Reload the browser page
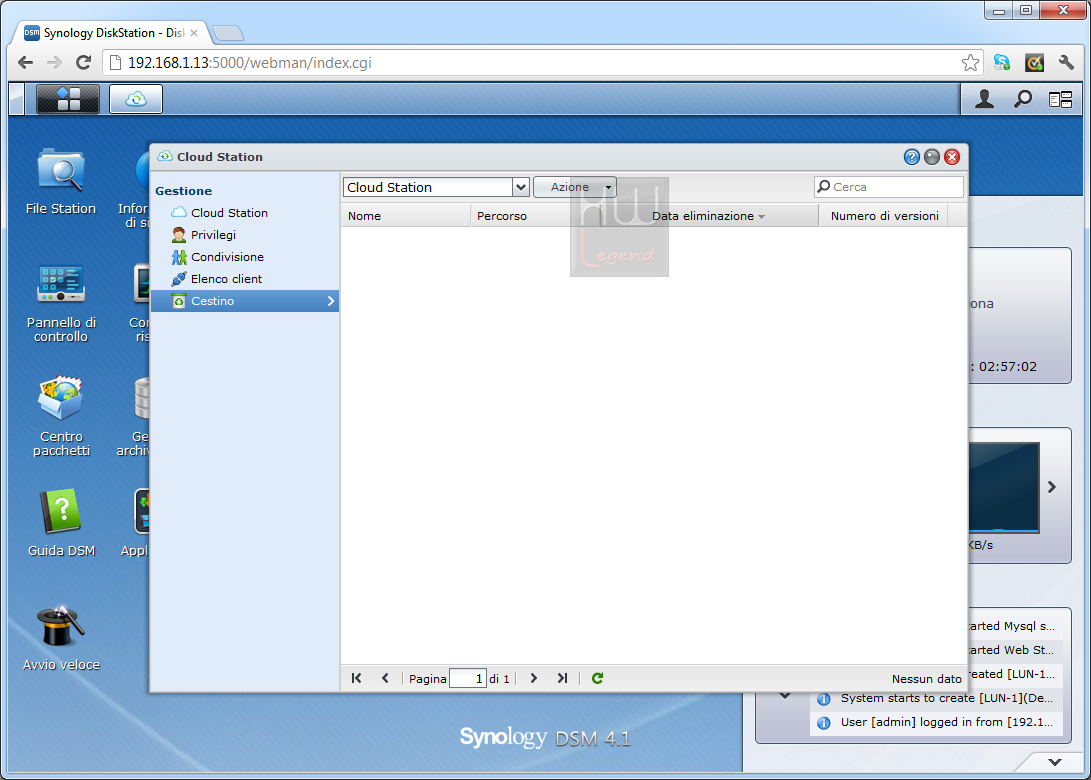This screenshot has height=780, width=1091. pos(83,63)
